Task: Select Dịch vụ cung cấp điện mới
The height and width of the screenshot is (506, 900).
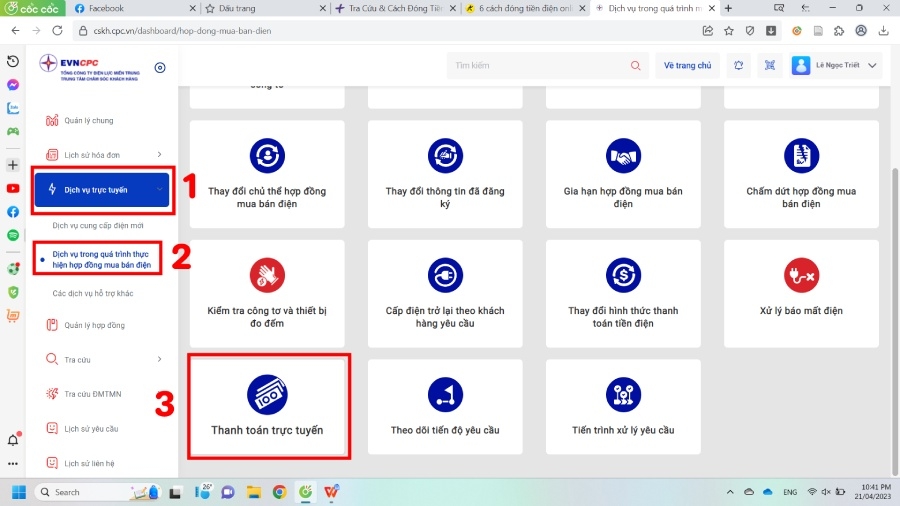Action: pyautogui.click(x=98, y=225)
